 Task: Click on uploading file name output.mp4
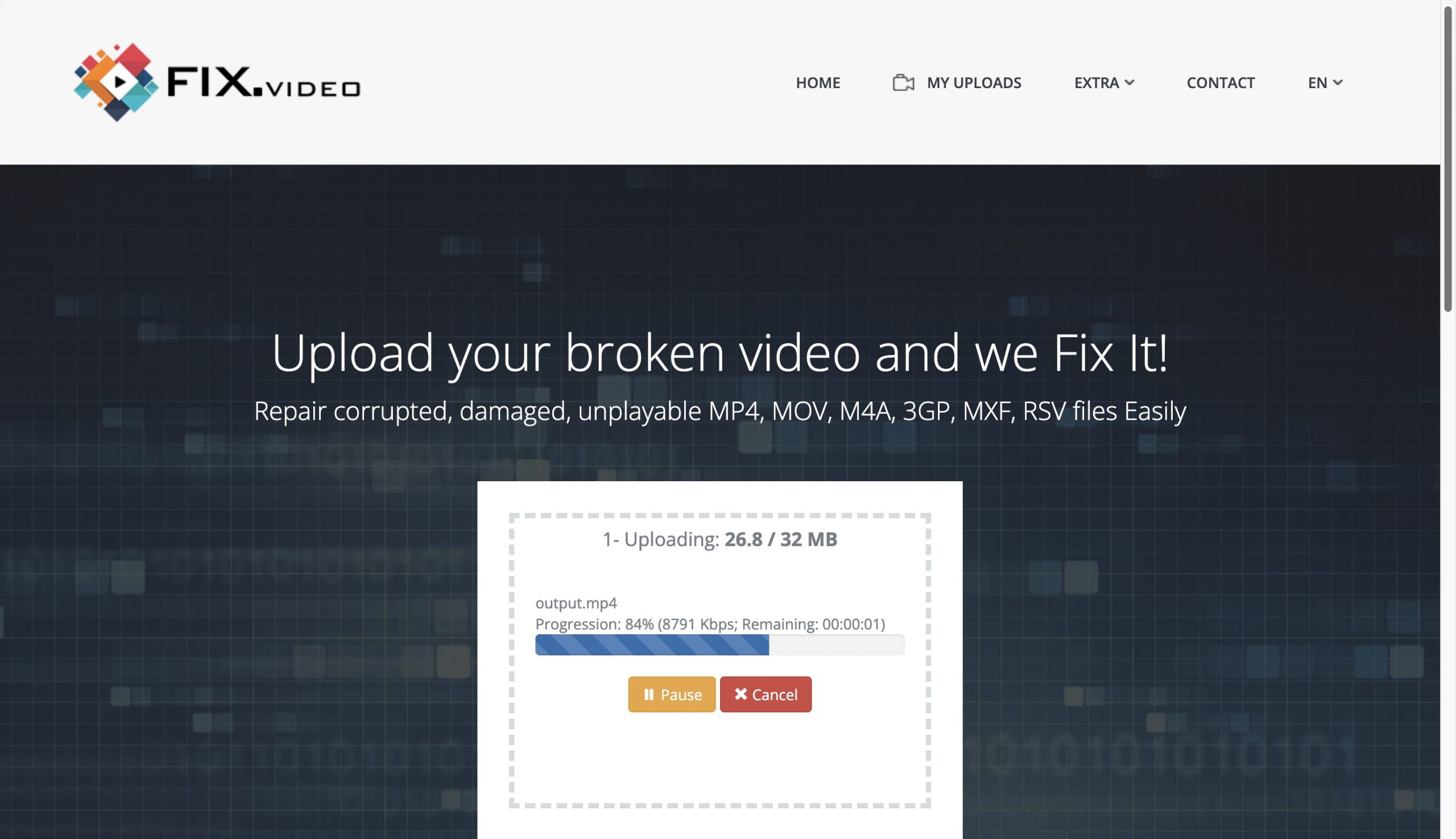tap(575, 602)
